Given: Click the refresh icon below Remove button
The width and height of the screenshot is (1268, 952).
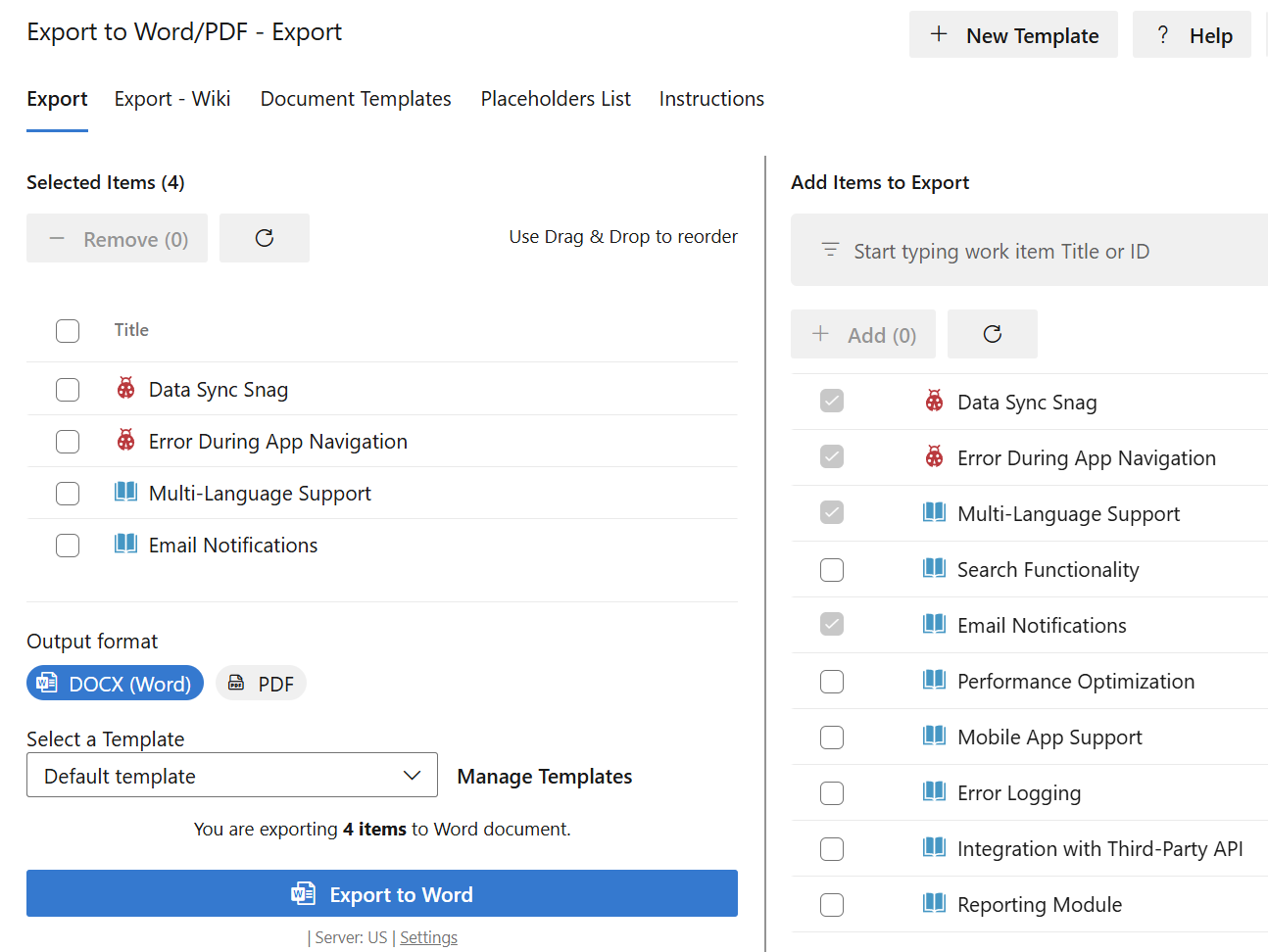Looking at the screenshot, I should 265,237.
